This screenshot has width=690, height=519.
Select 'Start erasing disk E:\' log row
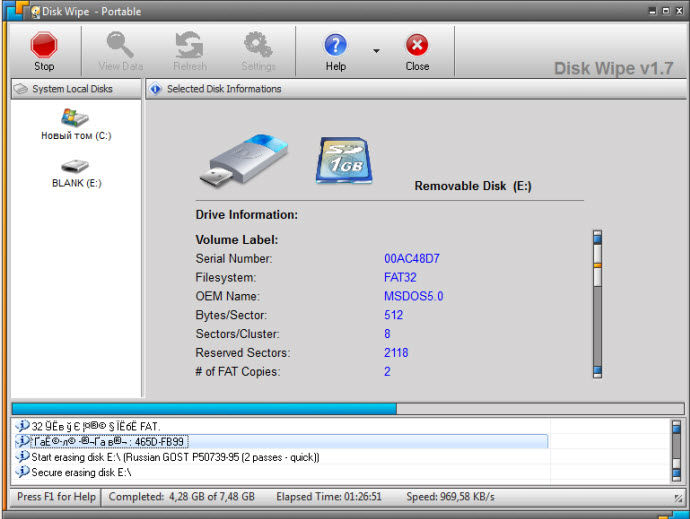282,457
